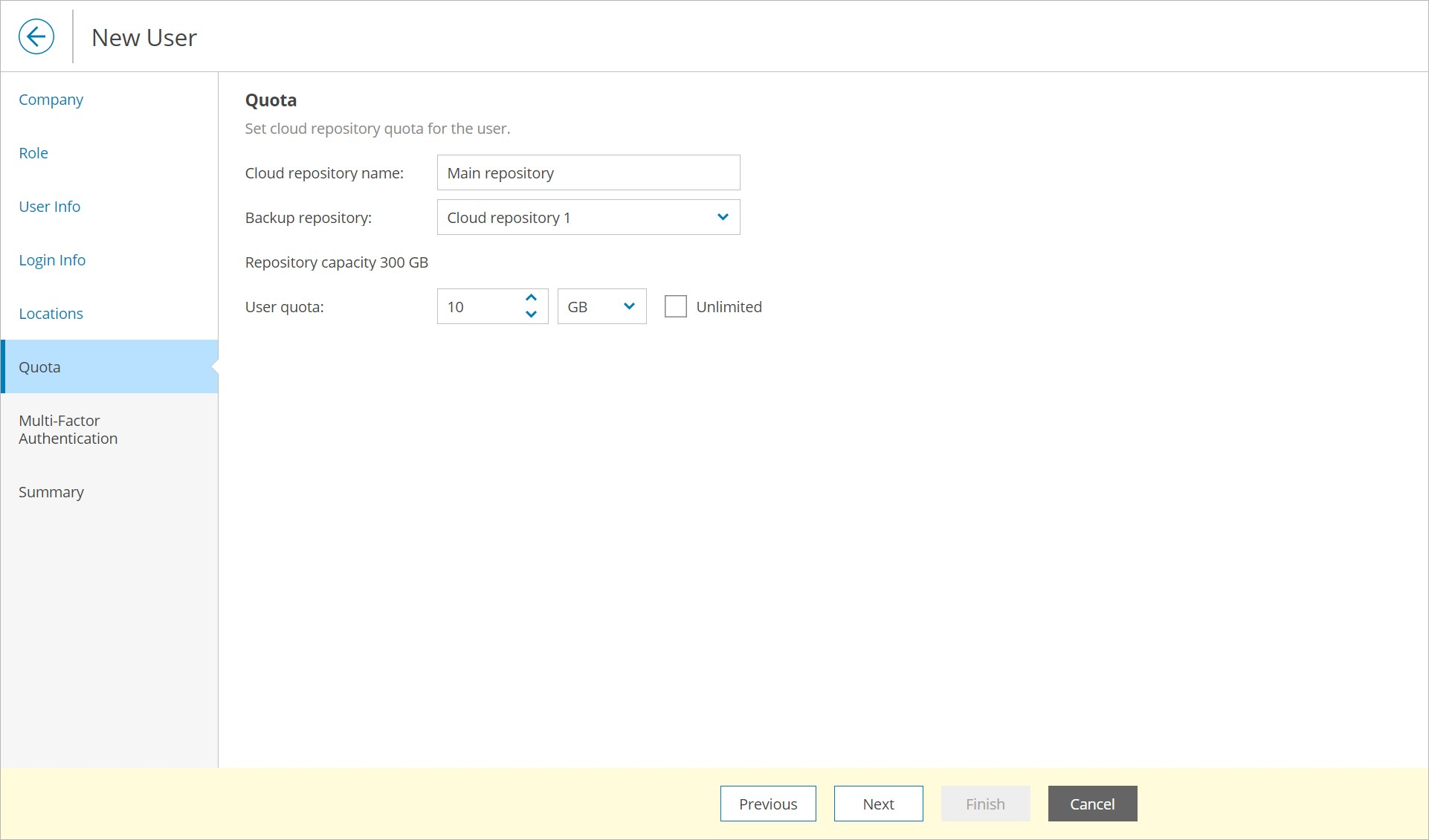The width and height of the screenshot is (1429, 840).
Task: Go to Multi-Factor Authentication step
Action: tap(68, 430)
